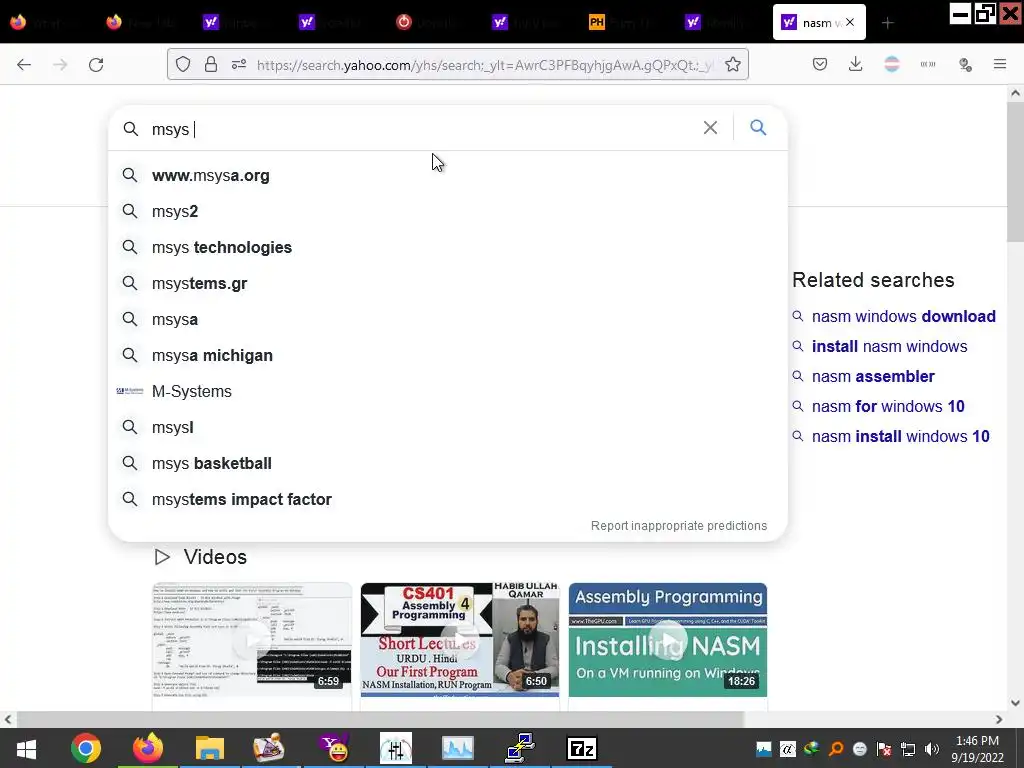Open the Firefox downloads panel

tap(856, 64)
